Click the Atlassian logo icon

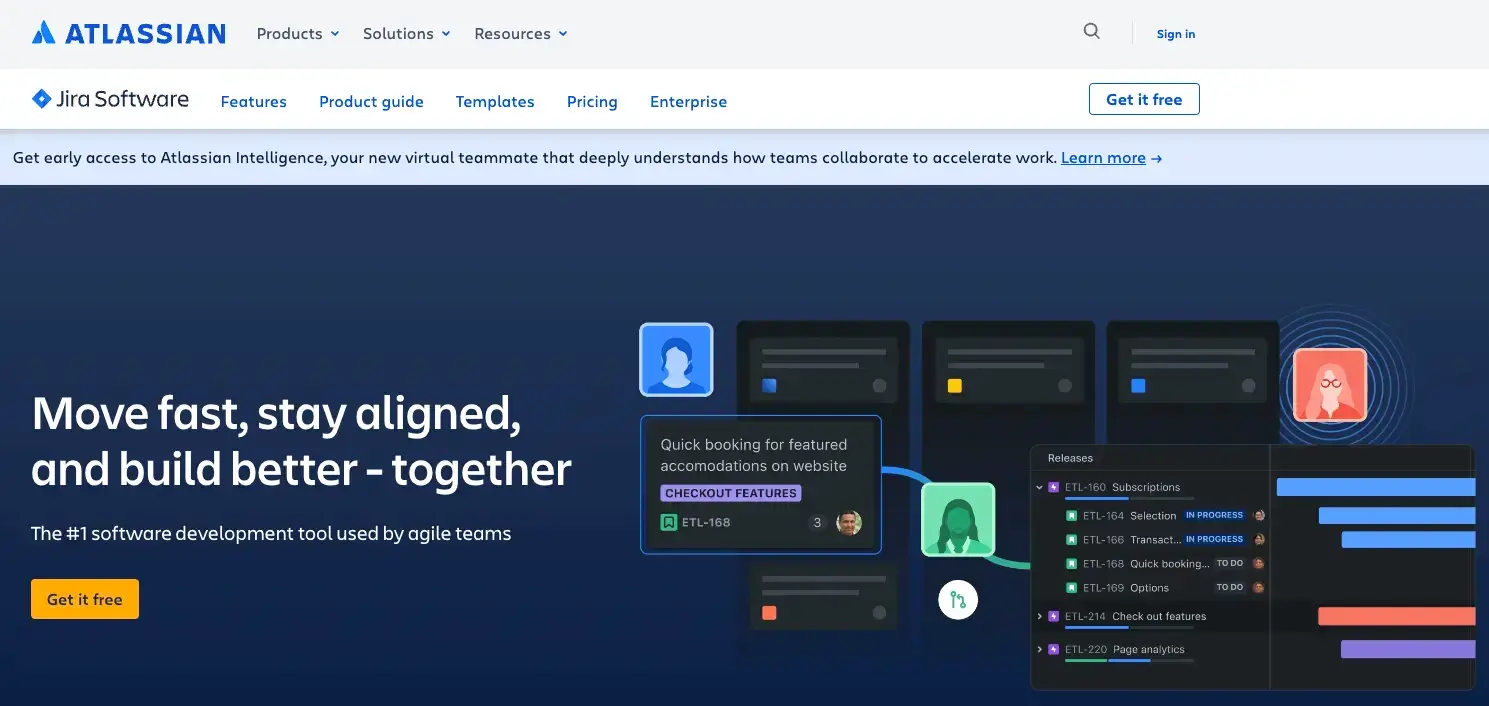point(45,31)
